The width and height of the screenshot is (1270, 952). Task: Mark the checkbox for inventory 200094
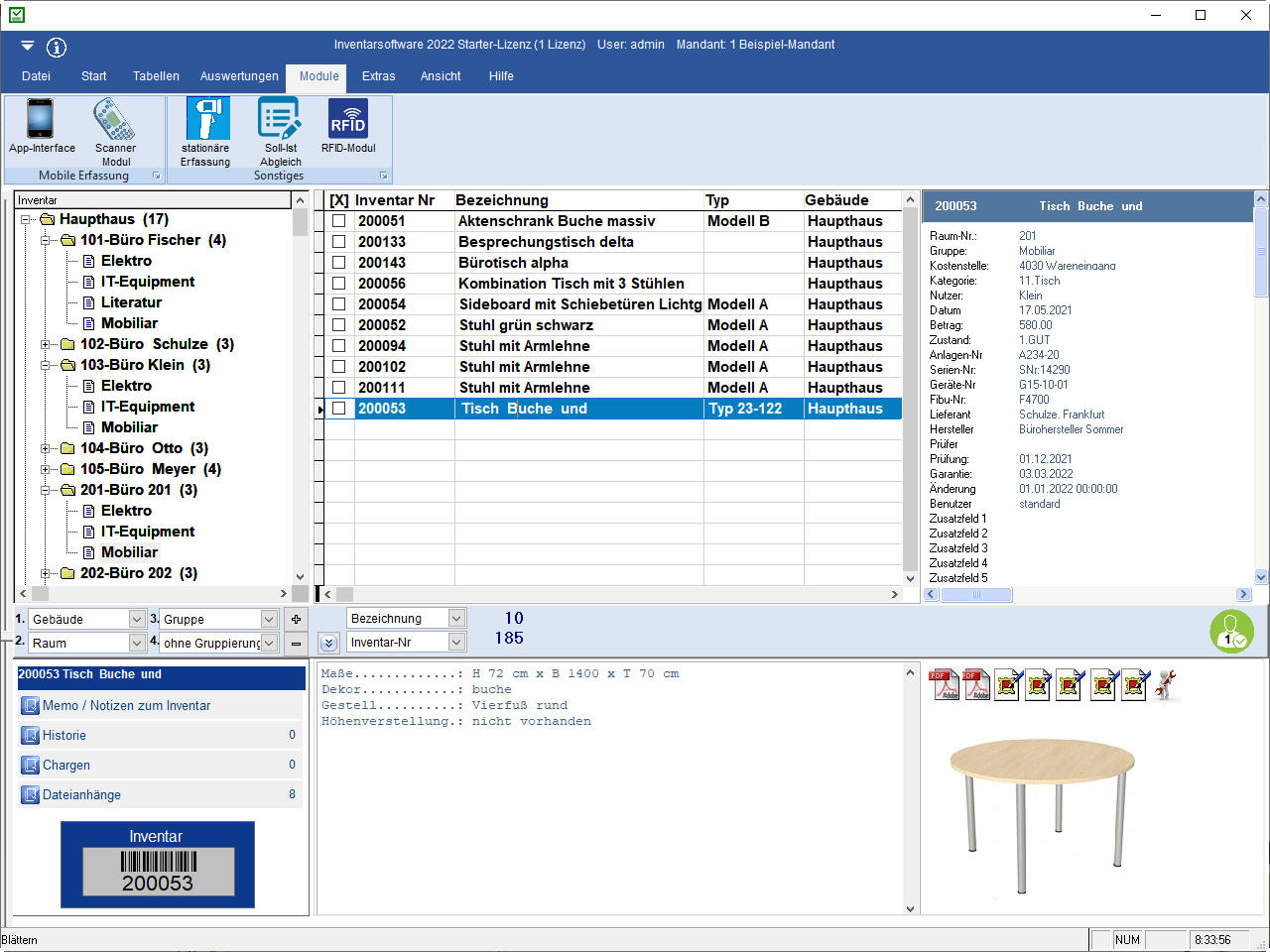pyautogui.click(x=338, y=346)
